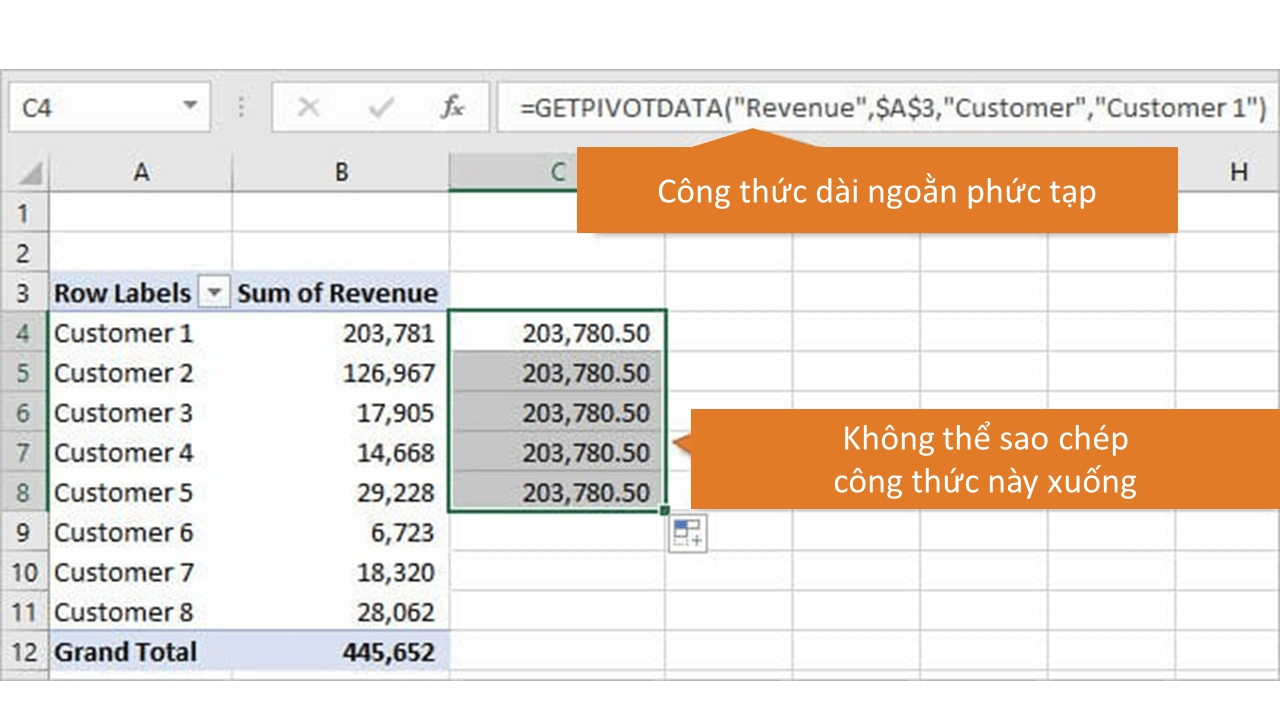Select cell C7 showing 203,780.50
The height and width of the screenshot is (720, 1280).
(557, 453)
